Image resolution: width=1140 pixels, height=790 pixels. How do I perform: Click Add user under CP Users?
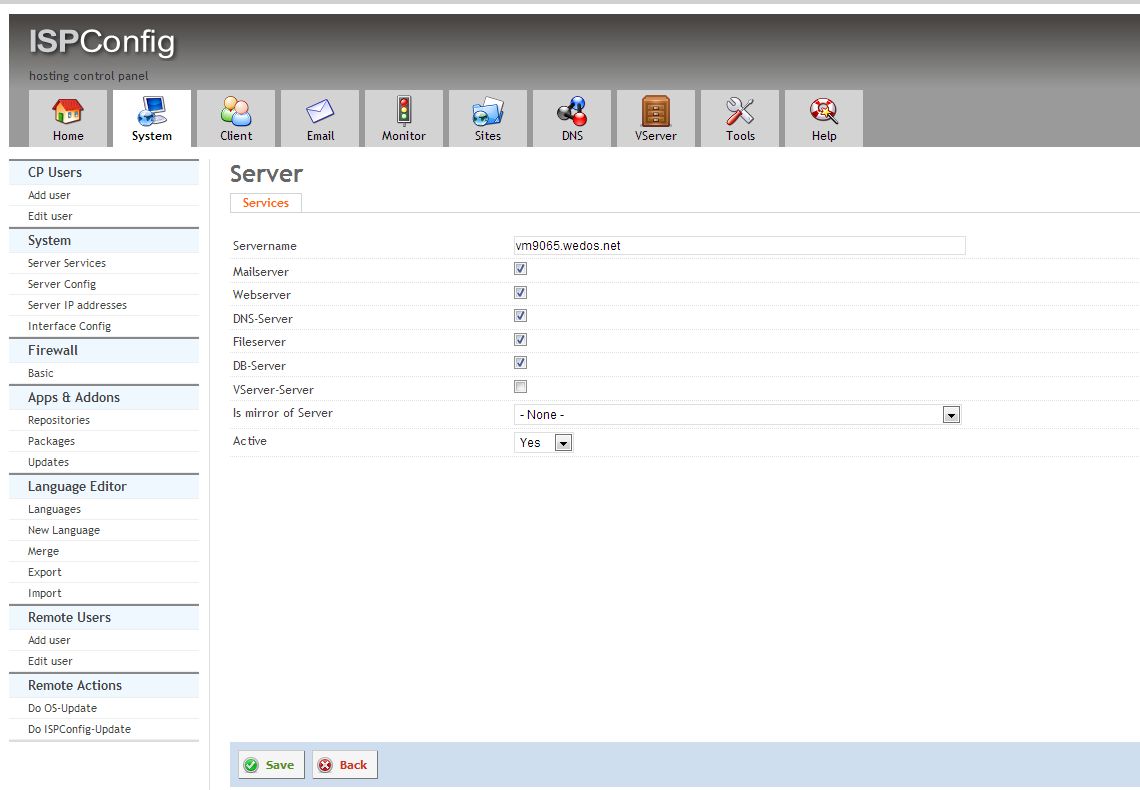[49, 195]
